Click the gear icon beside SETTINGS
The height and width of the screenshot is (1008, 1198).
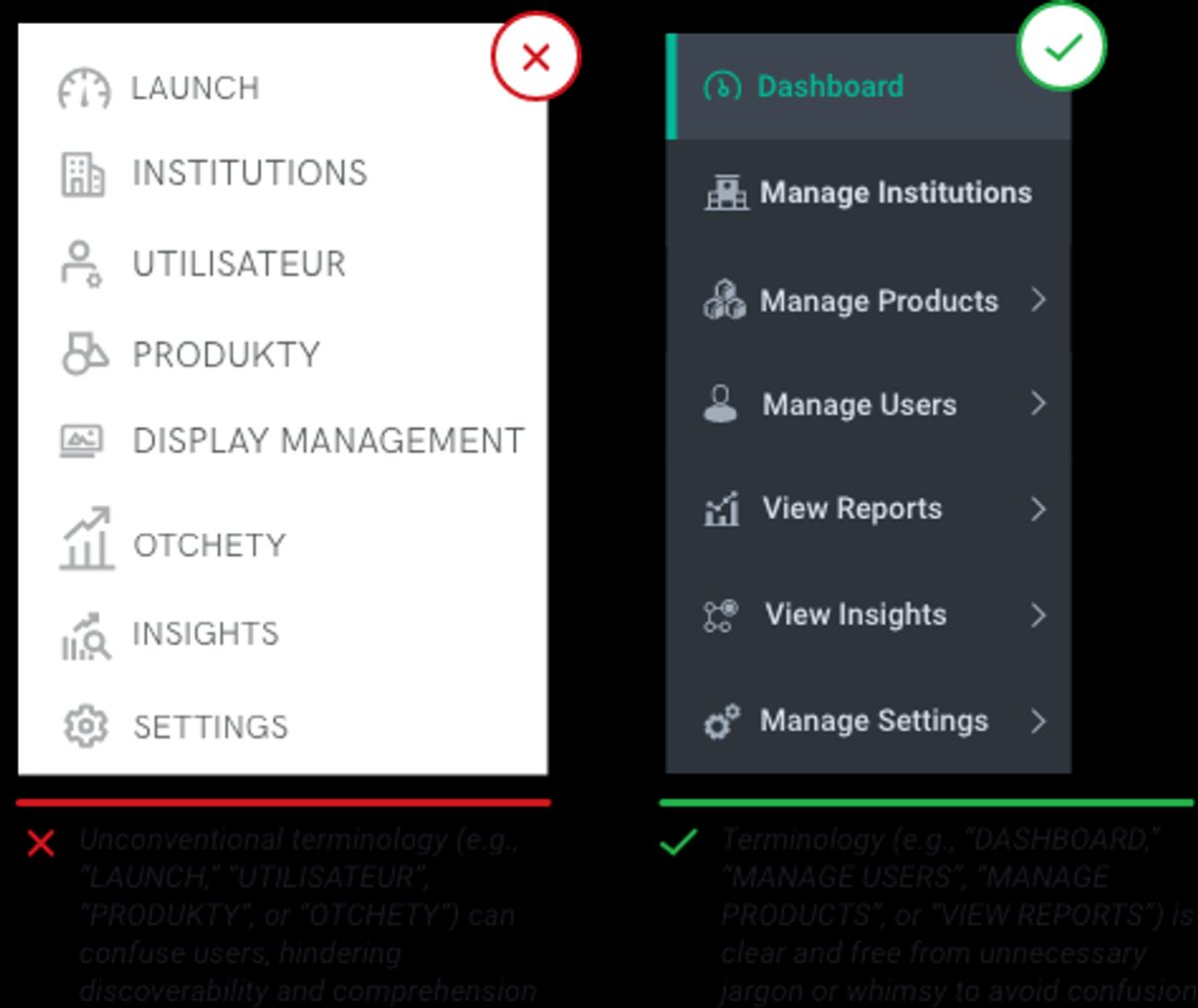click(x=85, y=726)
